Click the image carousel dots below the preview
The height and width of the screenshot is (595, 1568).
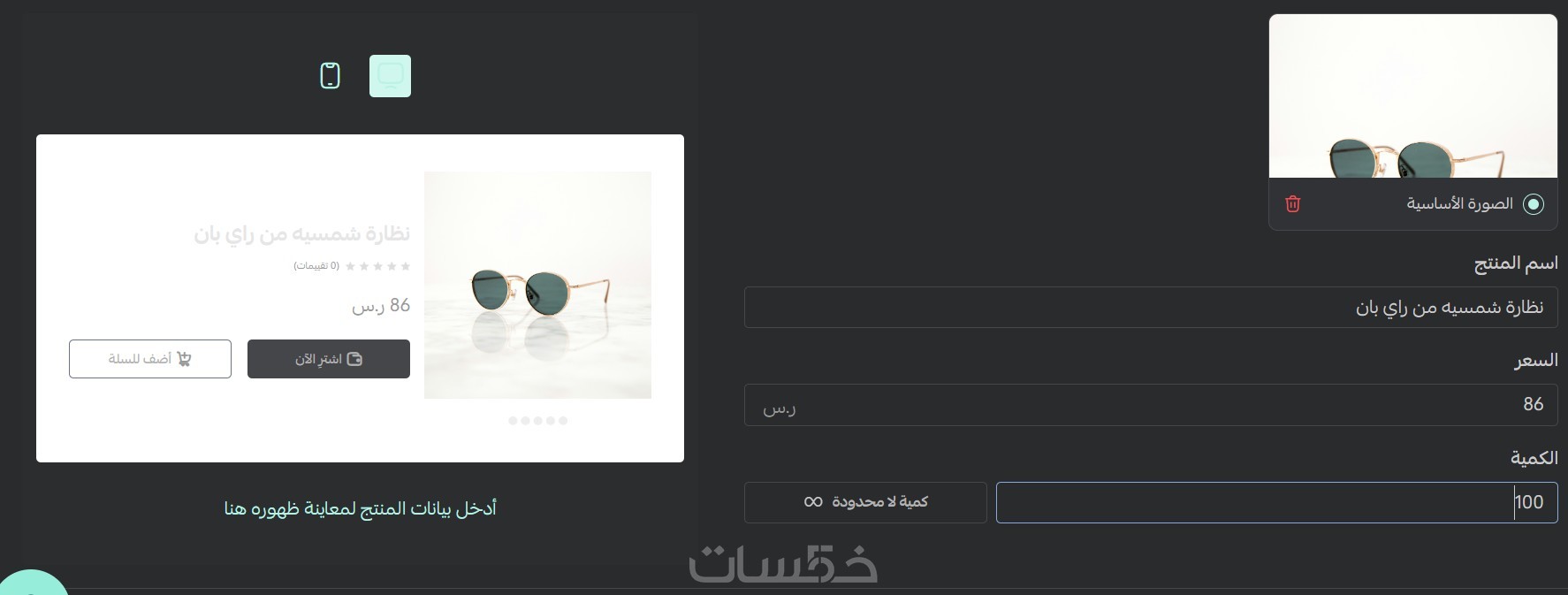(537, 421)
